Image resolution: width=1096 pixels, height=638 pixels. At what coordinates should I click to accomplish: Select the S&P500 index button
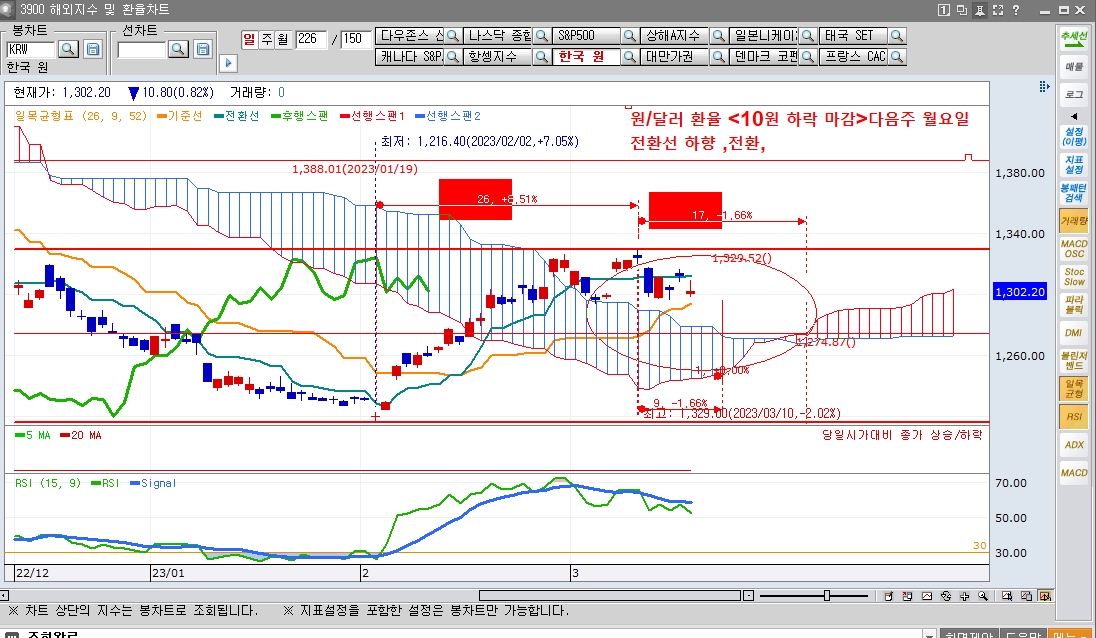click(586, 36)
